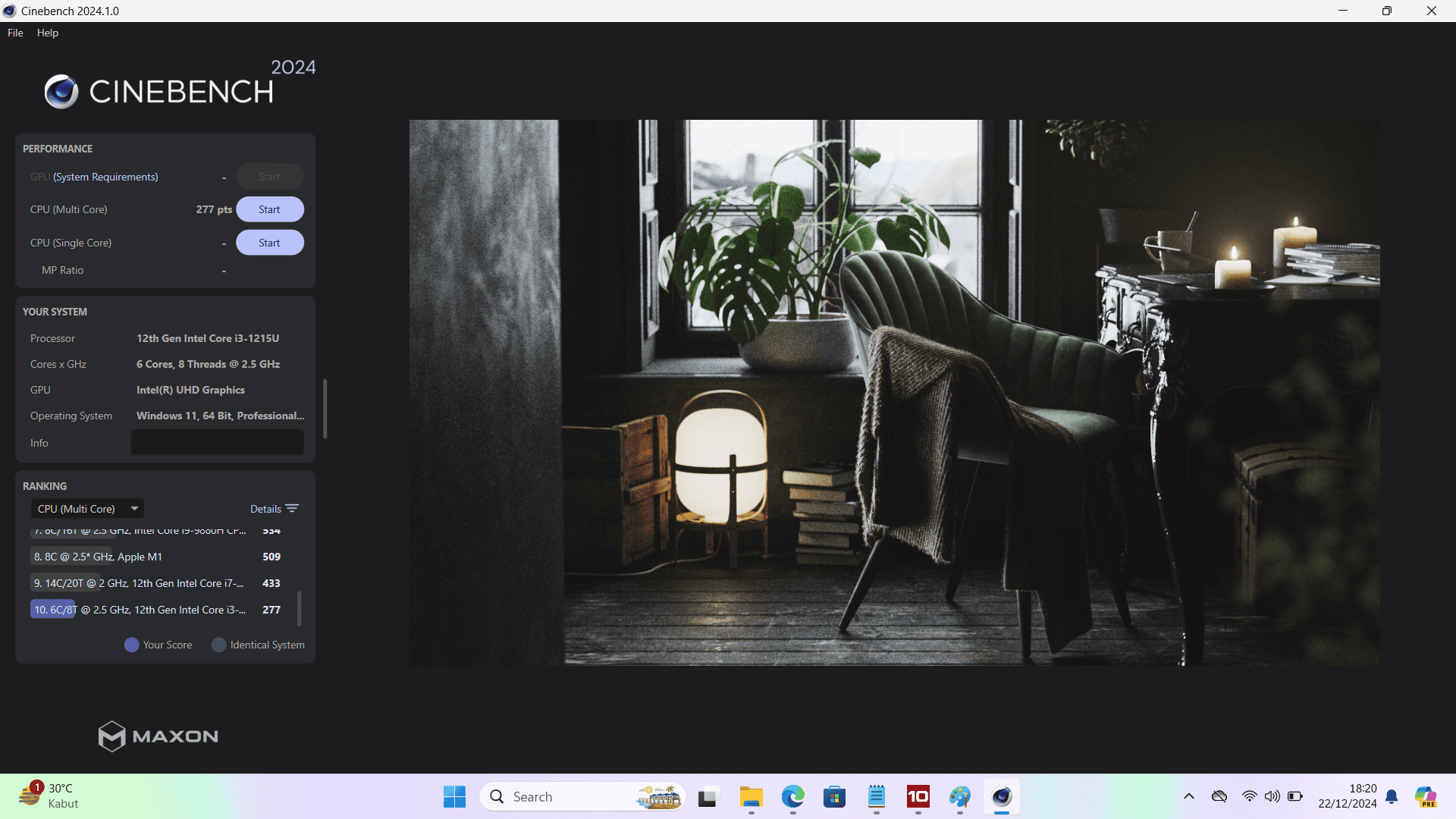Click the Windows 11, 64 Bit operating system value
Screen dimensions: 1456x819
tap(220, 416)
